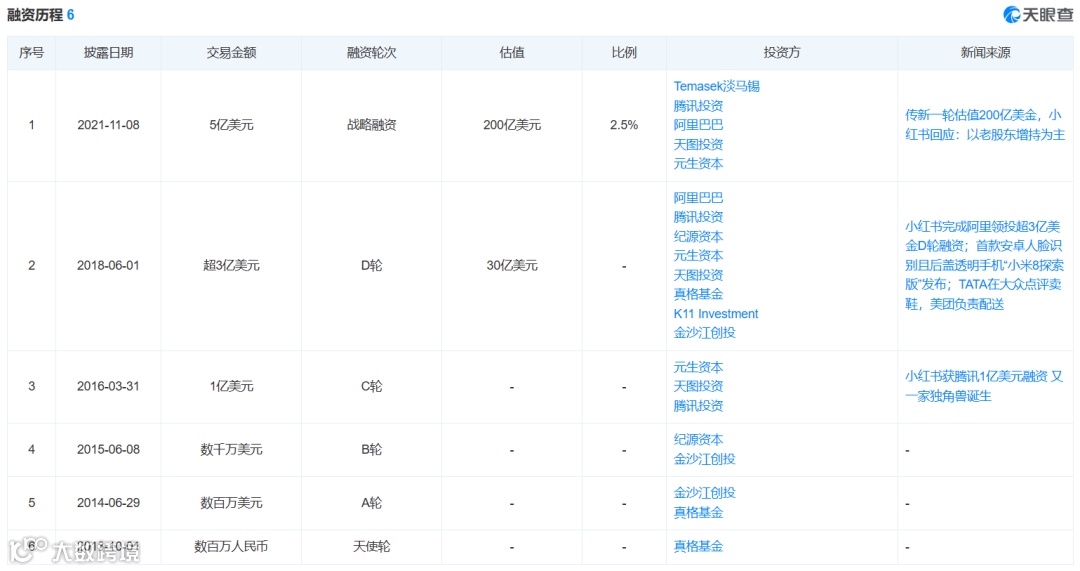Select the date cell 2014-06-29

(108, 503)
